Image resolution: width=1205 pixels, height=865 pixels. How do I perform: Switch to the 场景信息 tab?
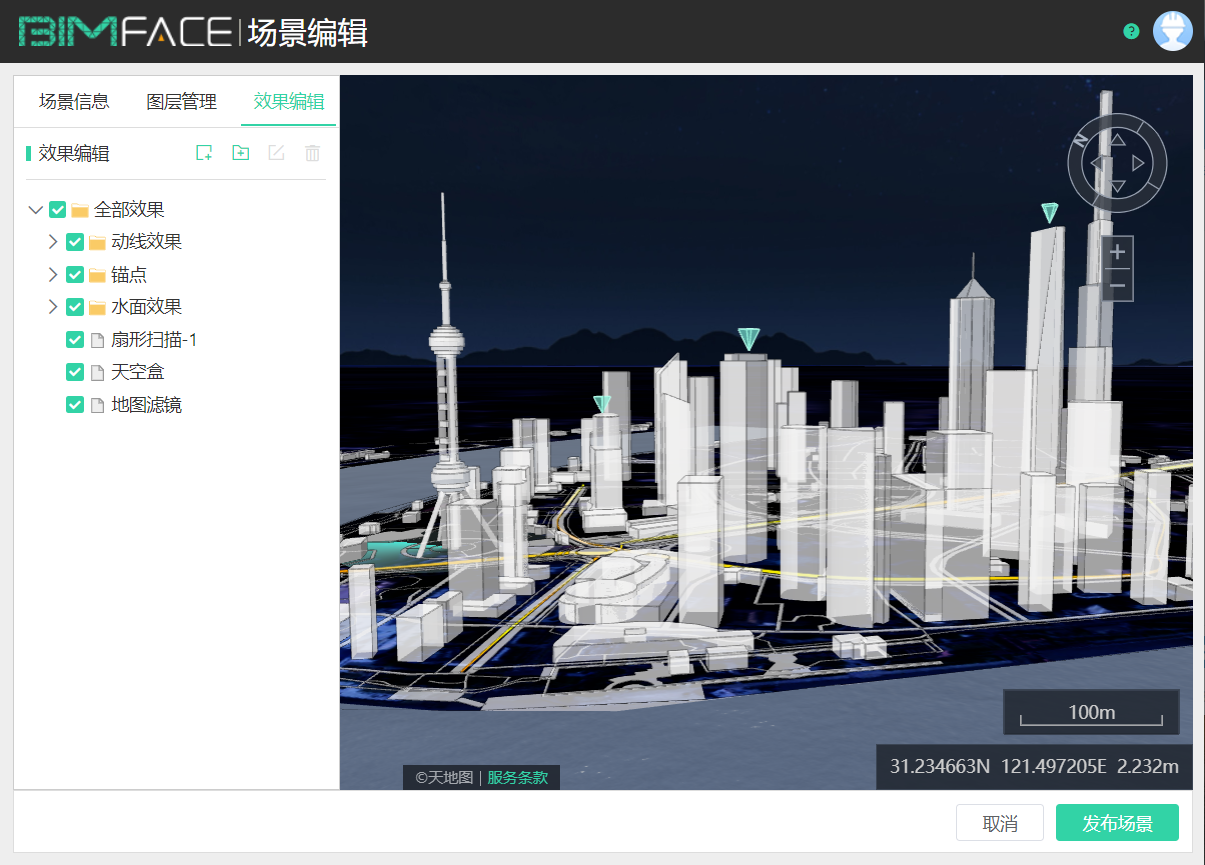73,101
